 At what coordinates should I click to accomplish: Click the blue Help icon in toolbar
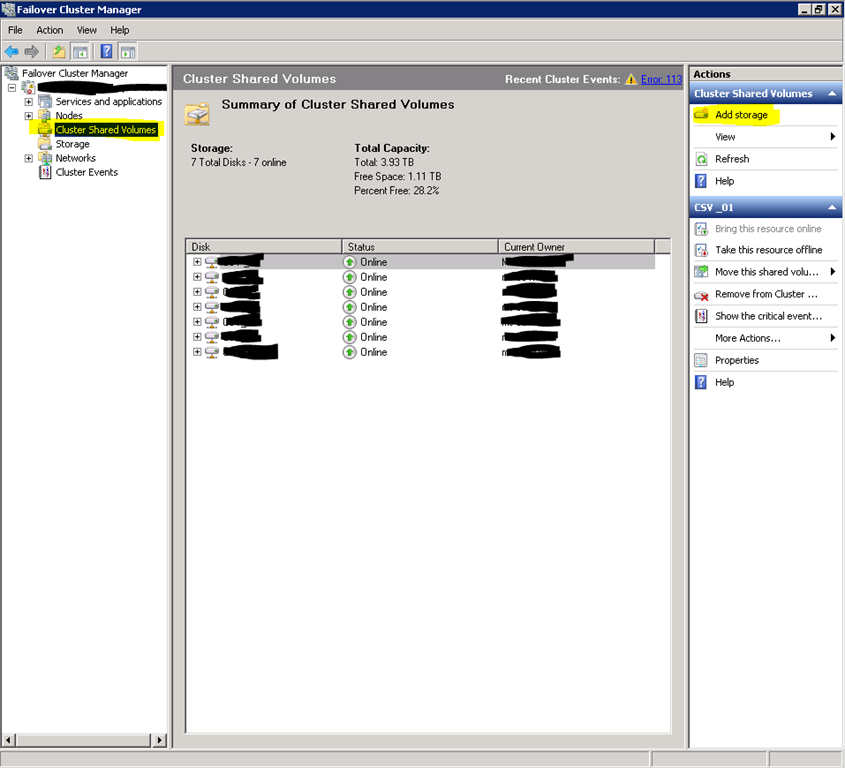point(106,51)
